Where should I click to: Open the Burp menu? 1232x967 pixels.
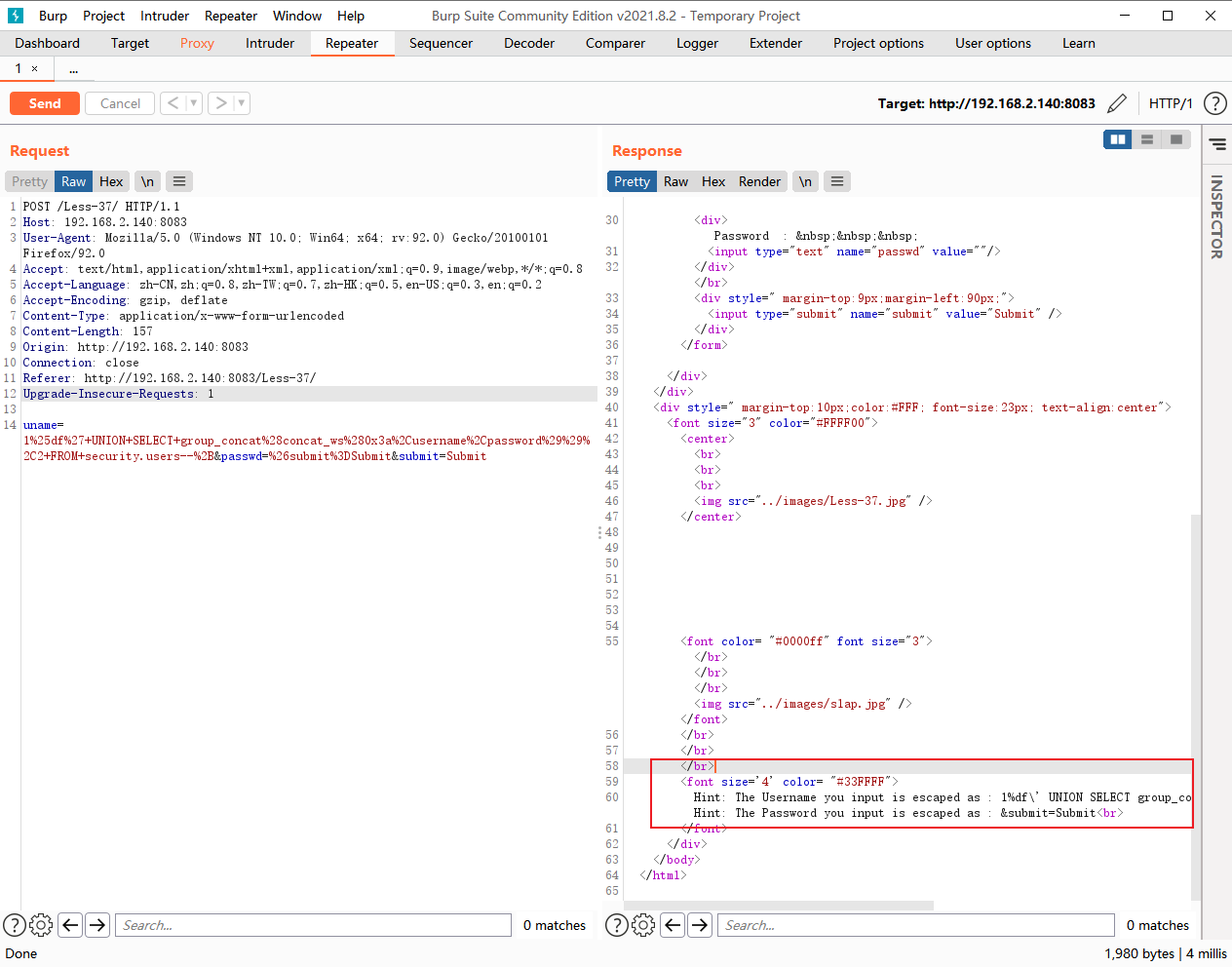click(x=53, y=16)
